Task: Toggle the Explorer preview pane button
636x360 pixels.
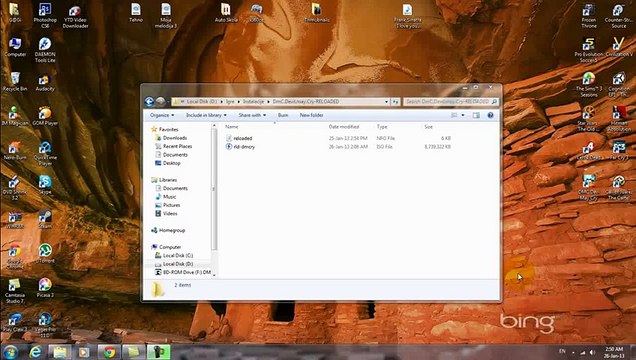Action: (476, 115)
